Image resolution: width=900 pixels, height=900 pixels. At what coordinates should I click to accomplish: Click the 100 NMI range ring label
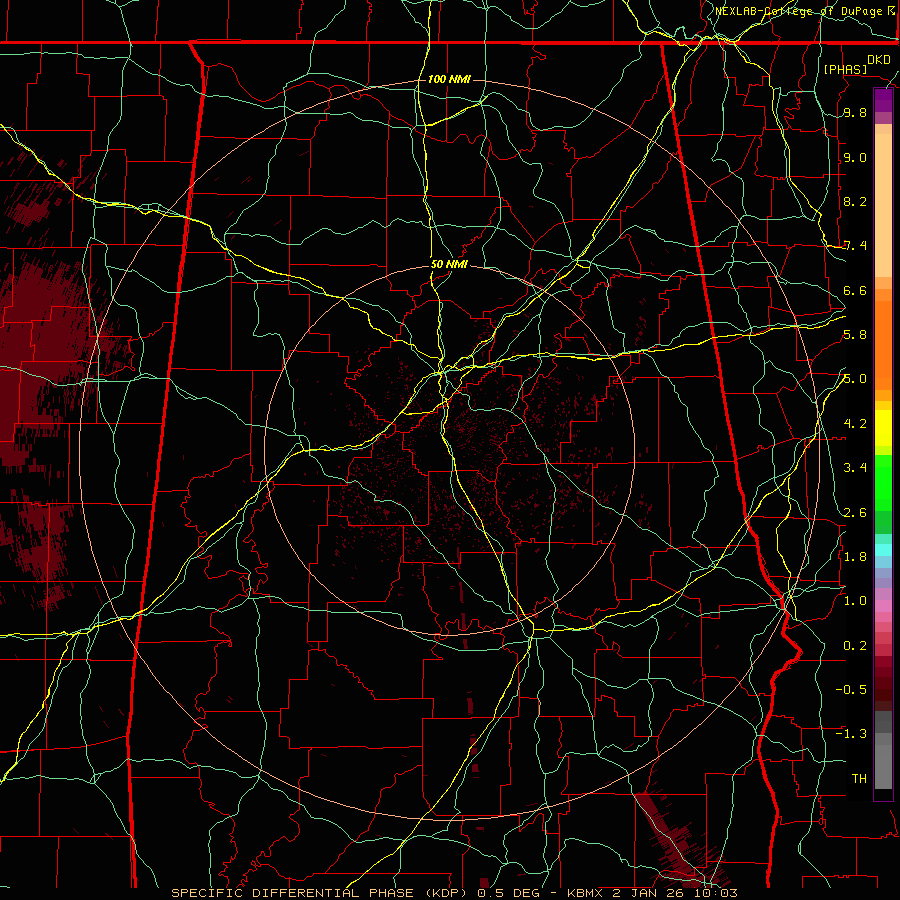tap(449, 79)
